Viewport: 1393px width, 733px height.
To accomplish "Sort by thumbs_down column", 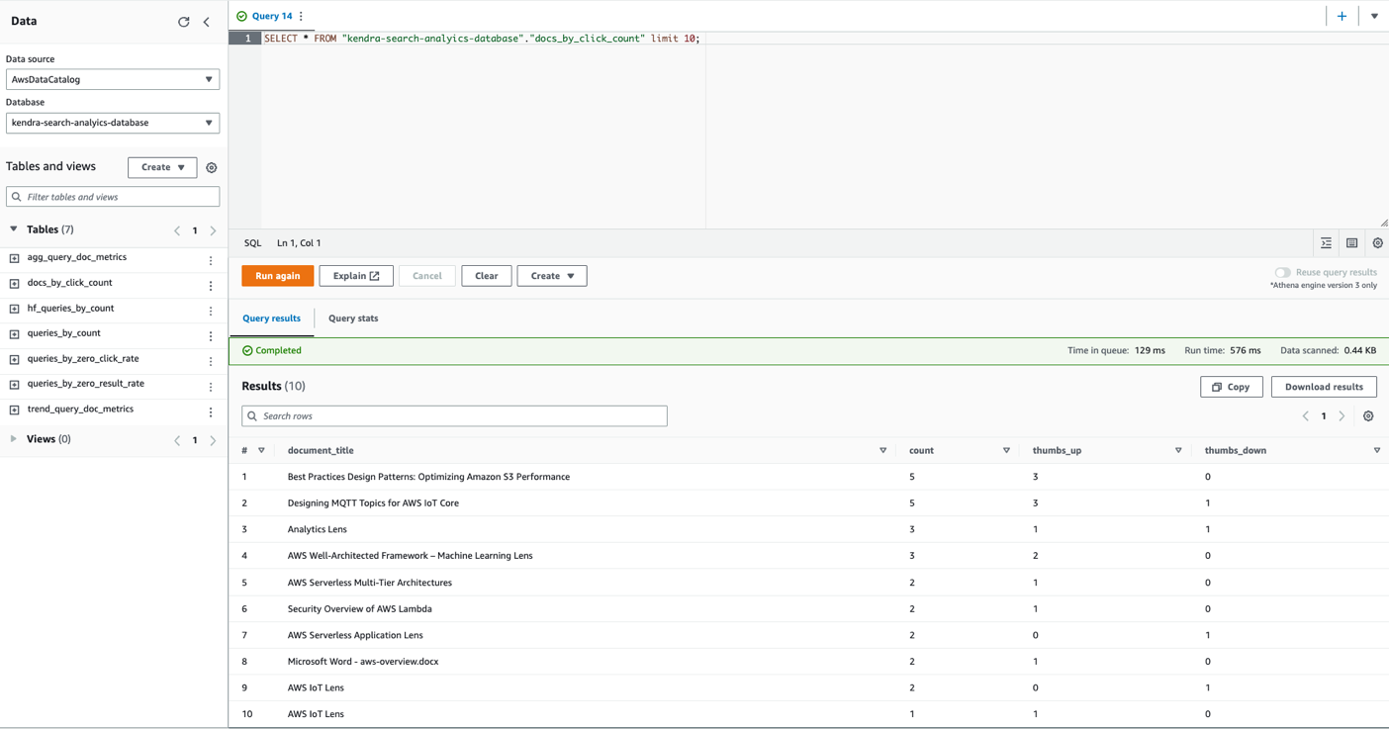I will coord(1377,451).
